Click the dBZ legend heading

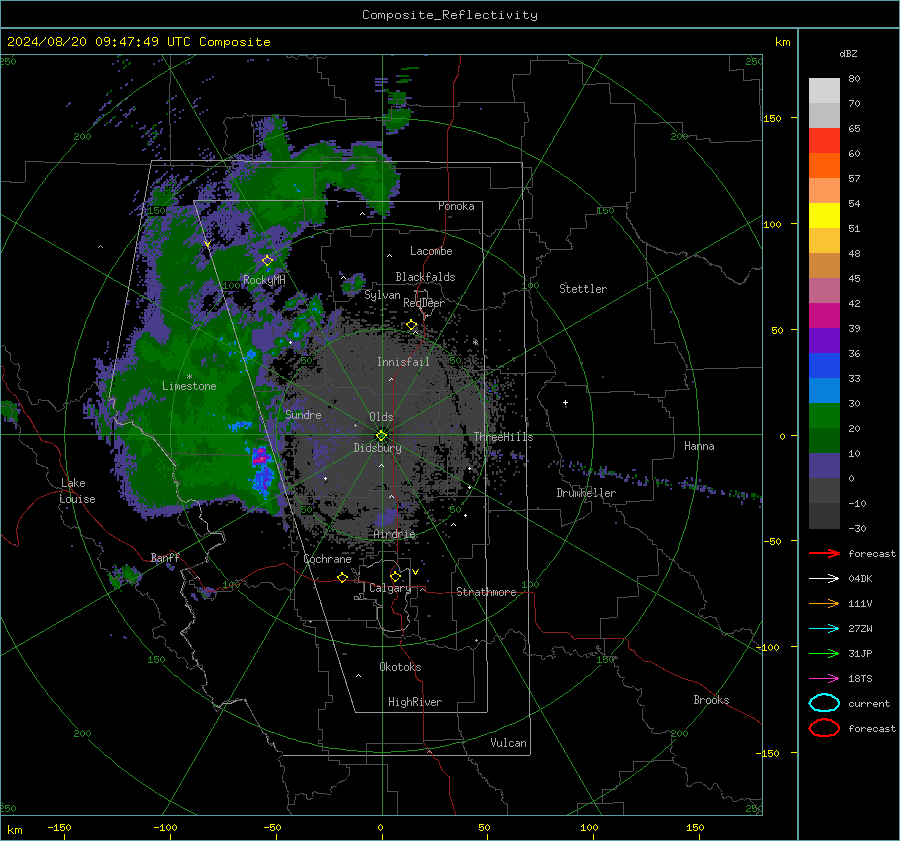pyautogui.click(x=848, y=53)
